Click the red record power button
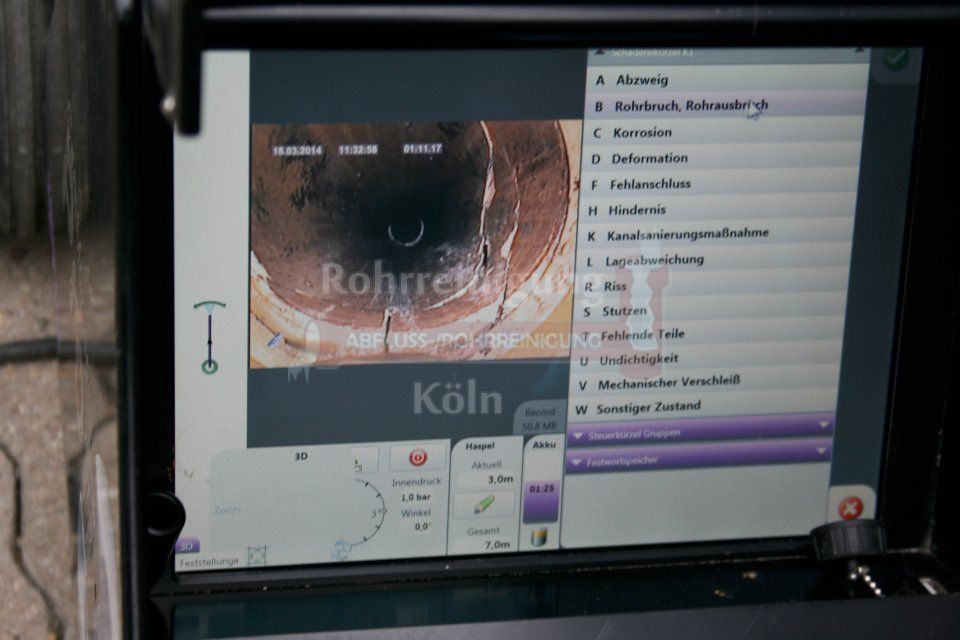The width and height of the screenshot is (960, 640). (418, 457)
